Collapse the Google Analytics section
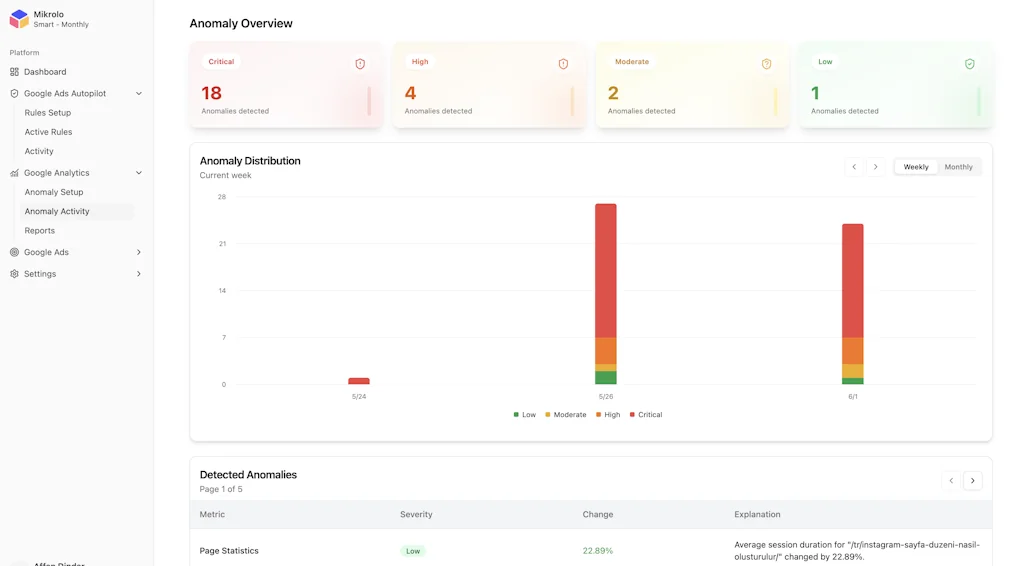The image size is (1024, 566). (139, 173)
